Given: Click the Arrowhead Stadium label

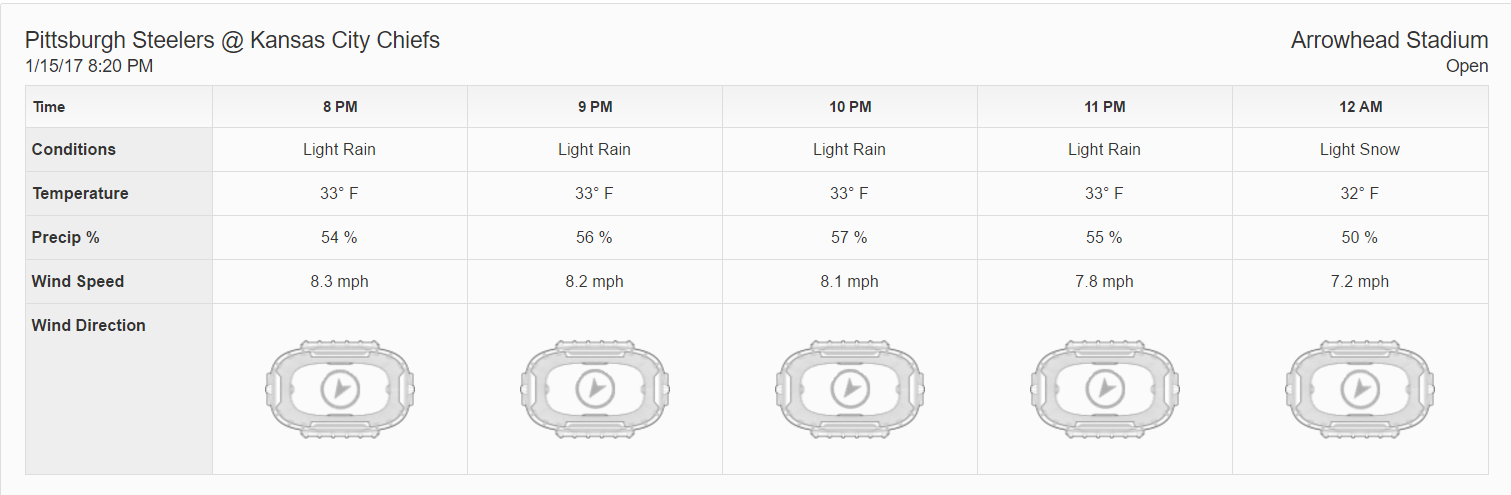Looking at the screenshot, I should 1389,41.
